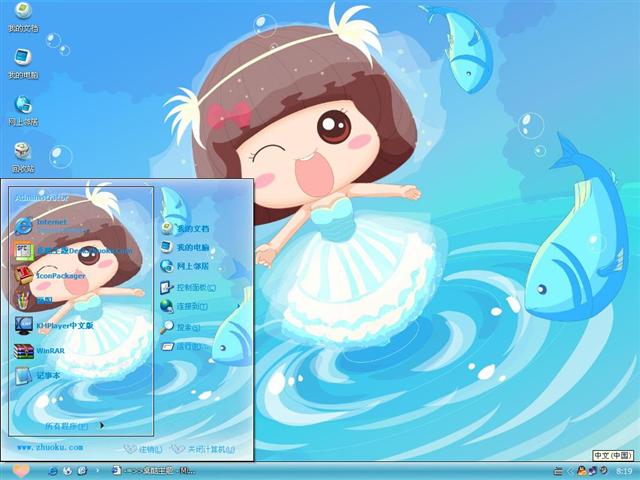Open 我的文档 desktop icon

point(23,17)
